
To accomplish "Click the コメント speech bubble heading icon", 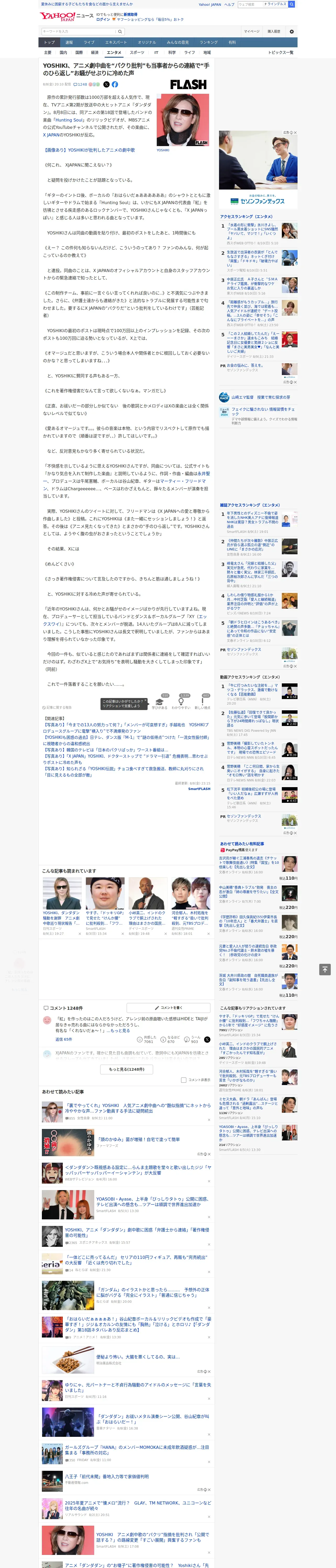I will (x=46, y=1008).
